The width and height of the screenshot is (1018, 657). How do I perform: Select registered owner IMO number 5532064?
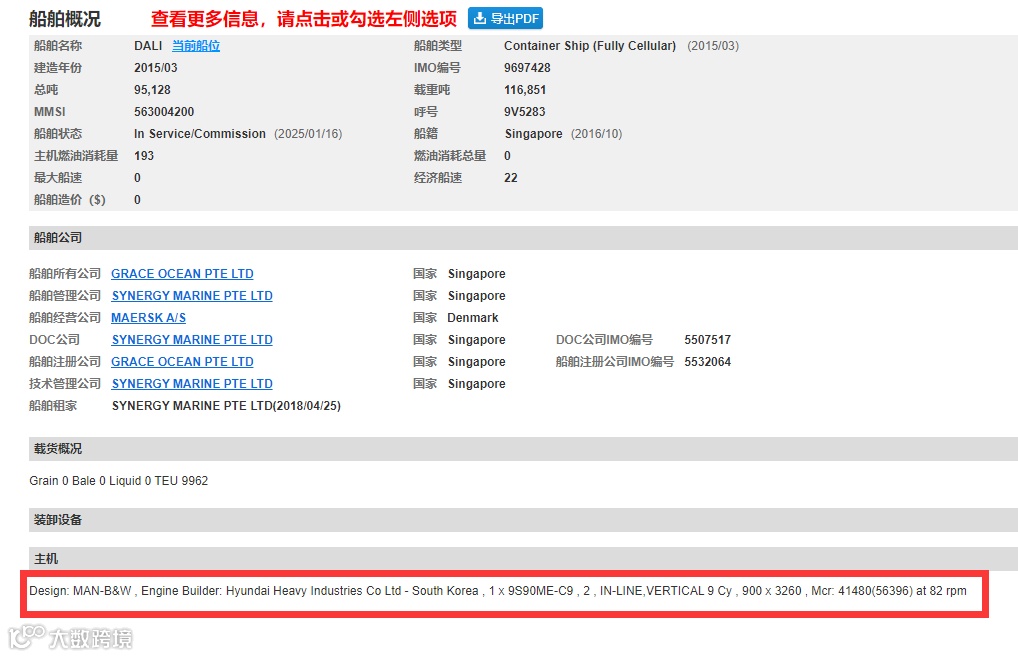708,362
